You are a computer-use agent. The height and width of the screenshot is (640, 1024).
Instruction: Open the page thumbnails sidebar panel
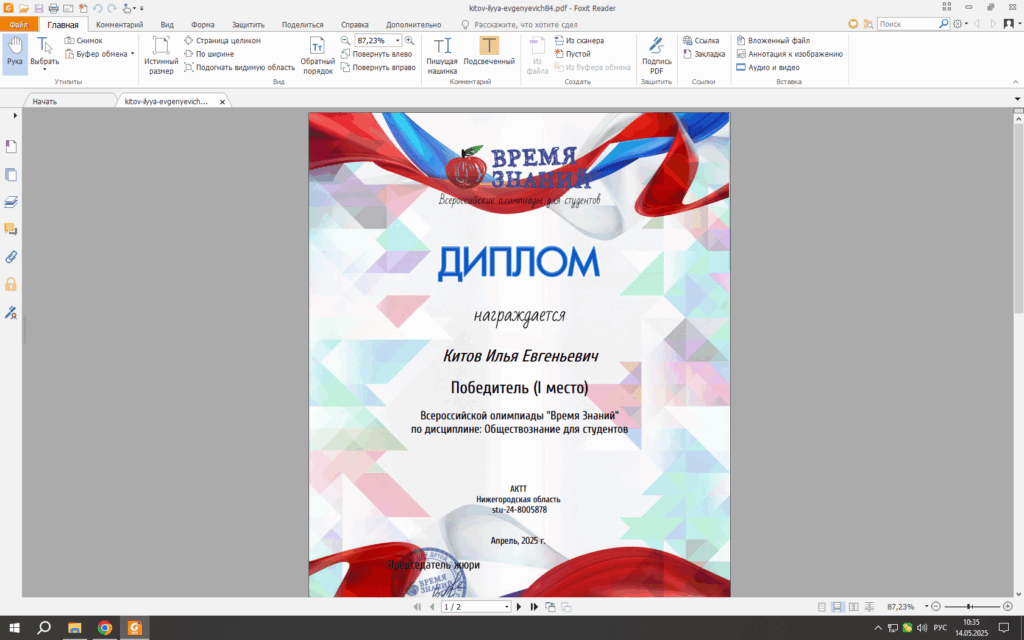[x=11, y=175]
